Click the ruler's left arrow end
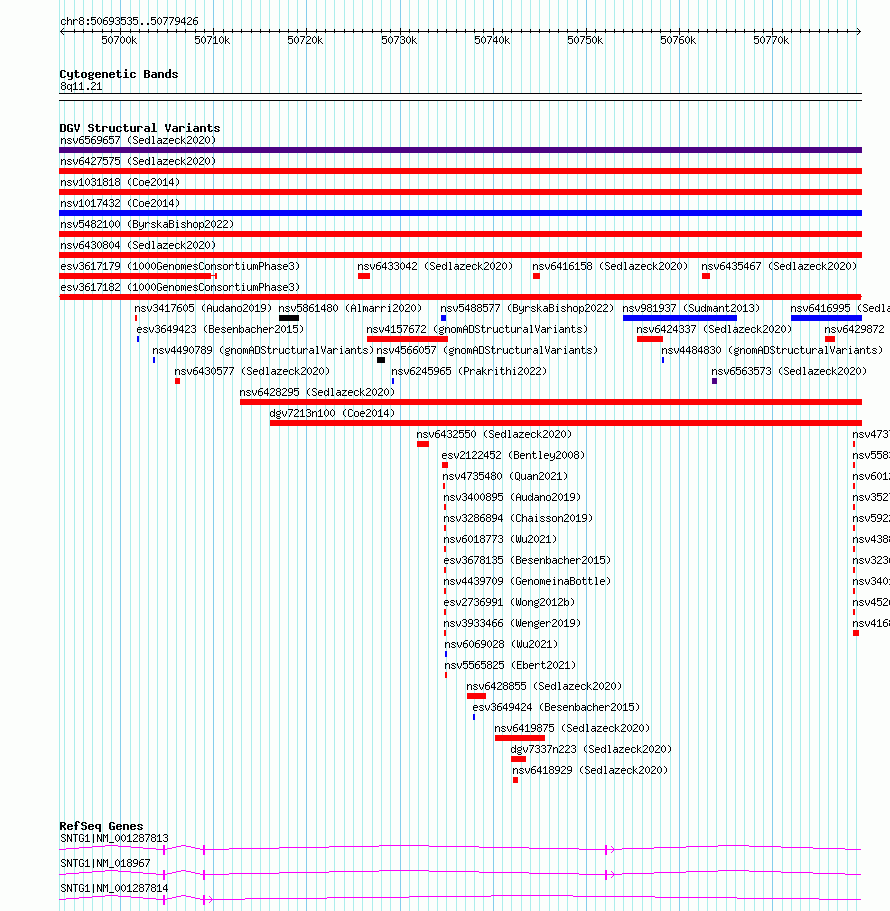 click(62, 31)
